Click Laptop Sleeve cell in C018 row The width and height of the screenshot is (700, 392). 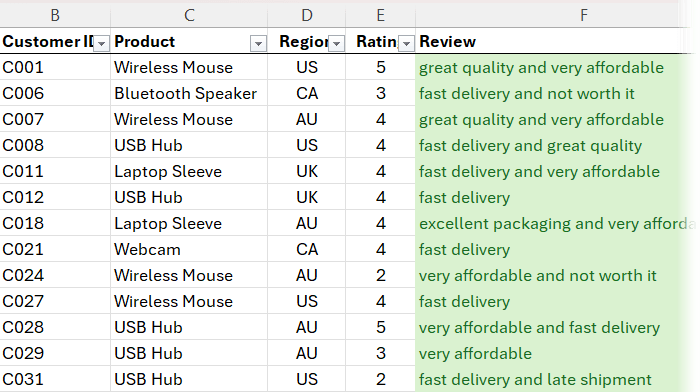coord(189,223)
